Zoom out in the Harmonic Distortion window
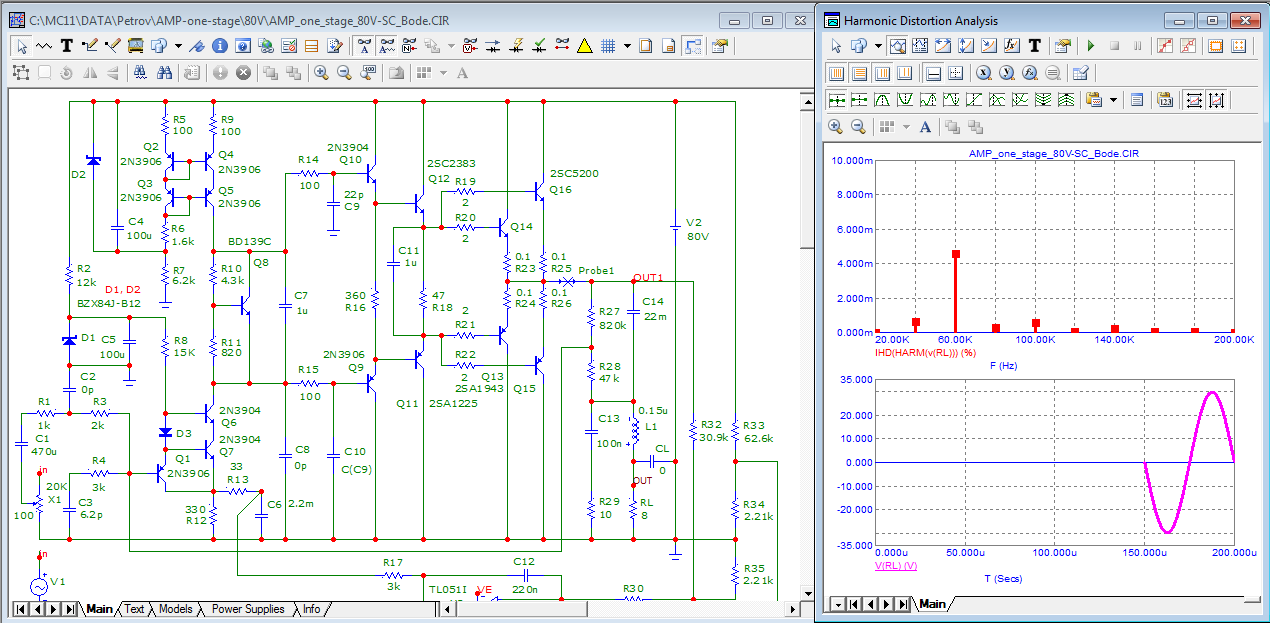The height and width of the screenshot is (623, 1270). (x=858, y=126)
